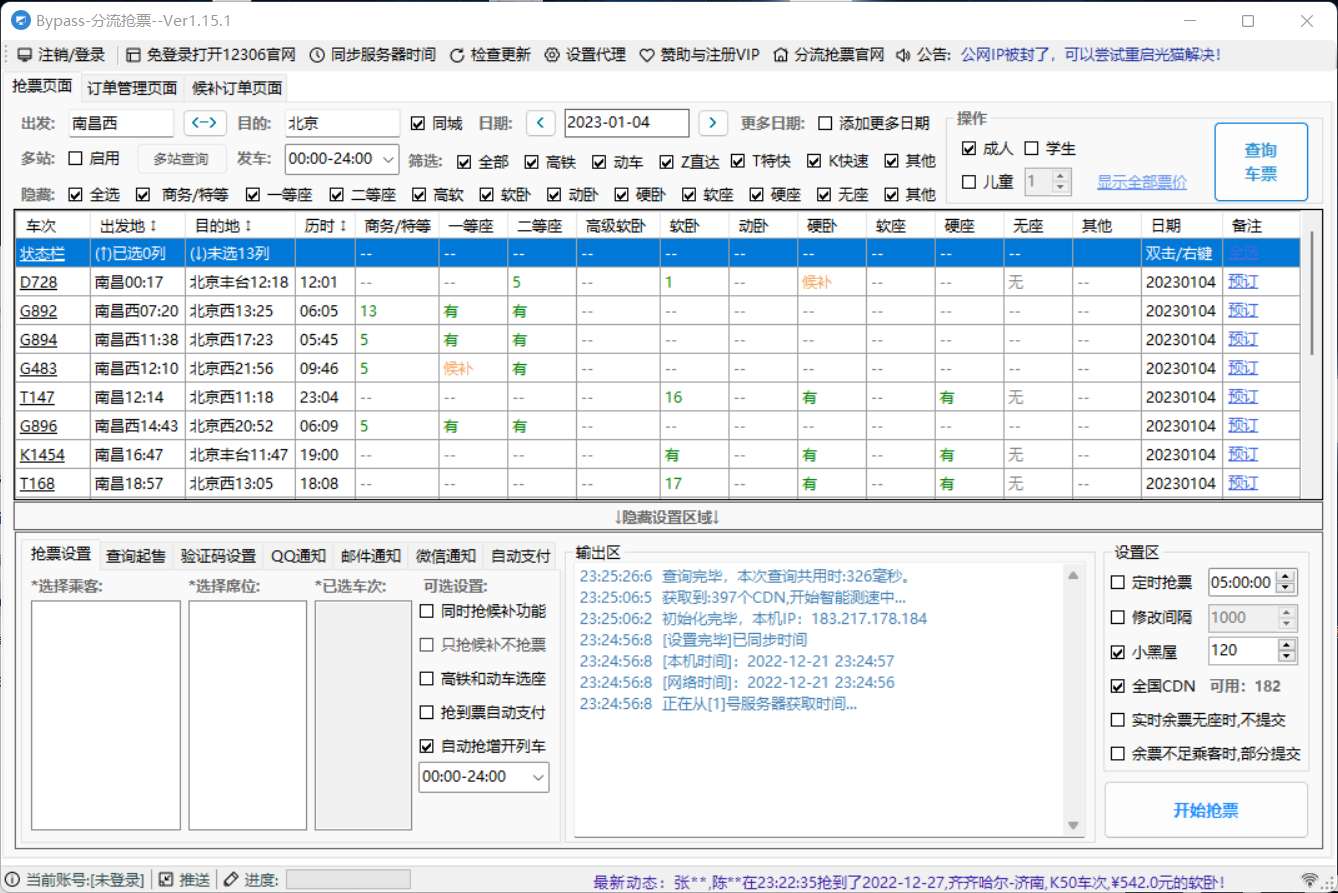Open the 发车 time range dropdown
Screen dimensions: 1338x893
click(389, 159)
